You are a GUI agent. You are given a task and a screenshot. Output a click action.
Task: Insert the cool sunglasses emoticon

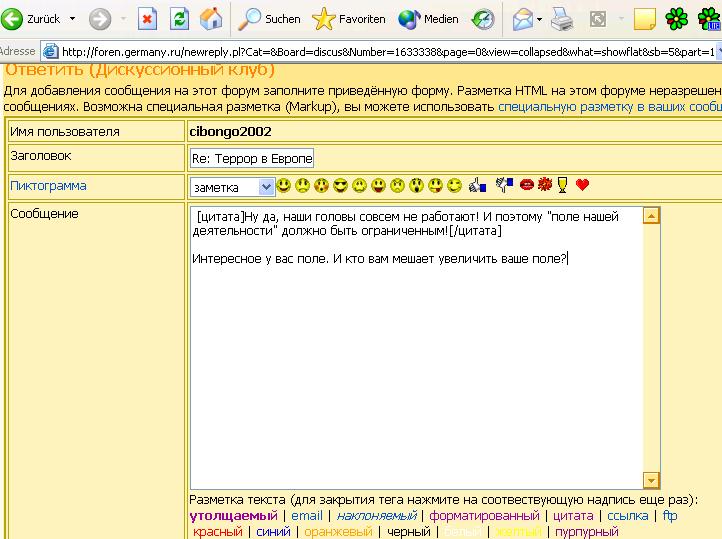point(340,185)
